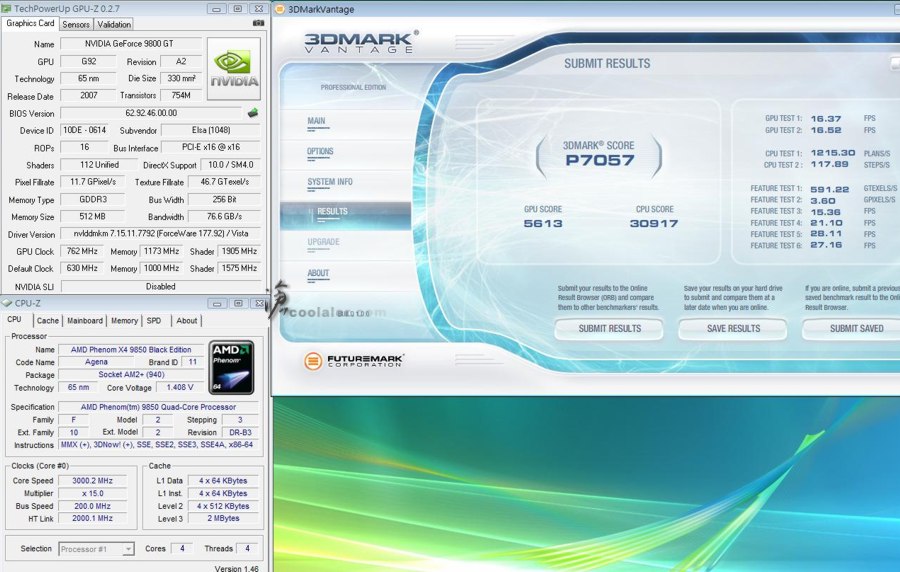Open the Memory tab in CPU-Z
Viewport: 900px width, 572px height.
[124, 321]
